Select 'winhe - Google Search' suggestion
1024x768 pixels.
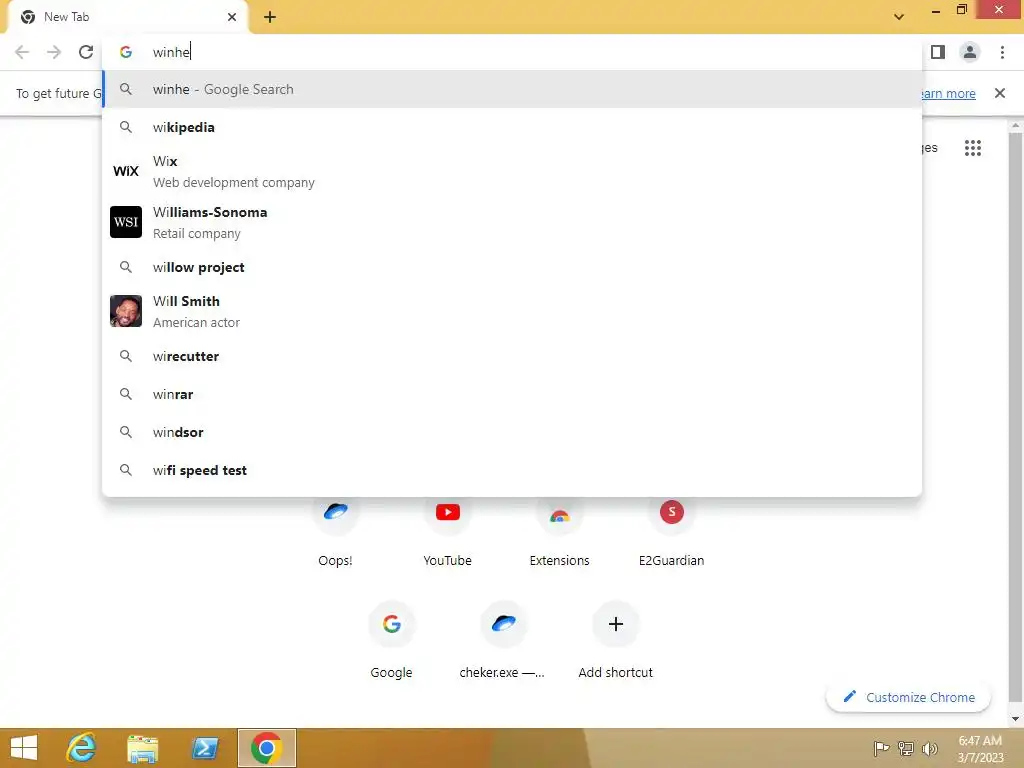(512, 89)
